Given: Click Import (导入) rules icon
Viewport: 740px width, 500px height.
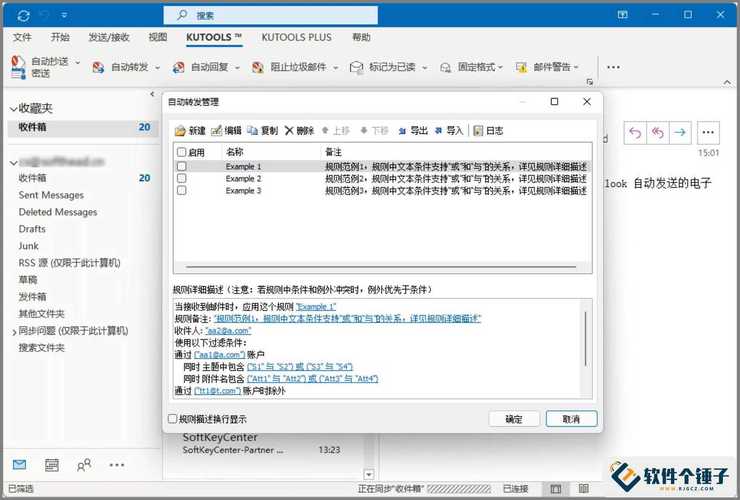Looking at the screenshot, I should click(438, 131).
